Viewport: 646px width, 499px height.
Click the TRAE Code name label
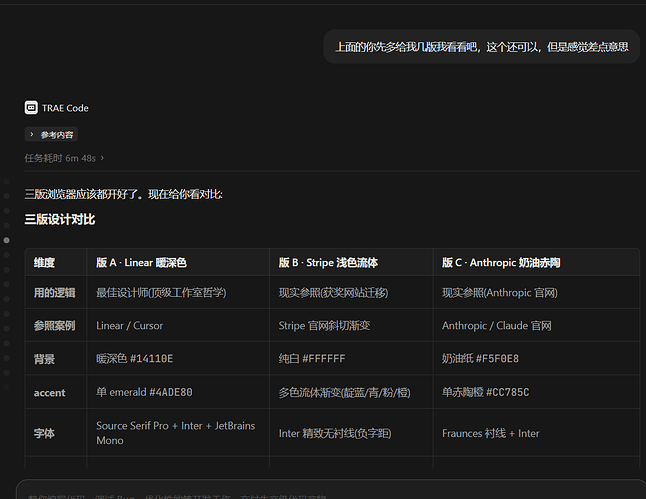(65, 108)
